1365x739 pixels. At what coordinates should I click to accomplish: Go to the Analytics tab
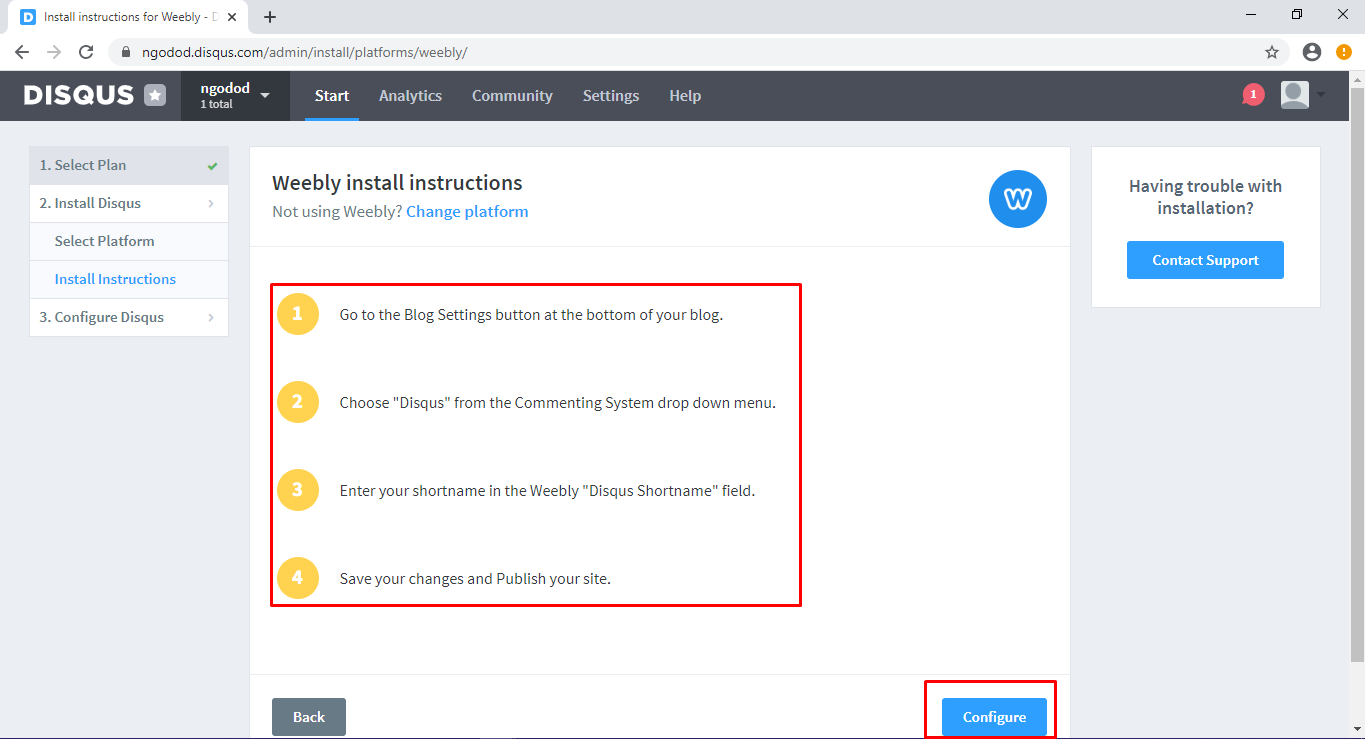(x=410, y=96)
